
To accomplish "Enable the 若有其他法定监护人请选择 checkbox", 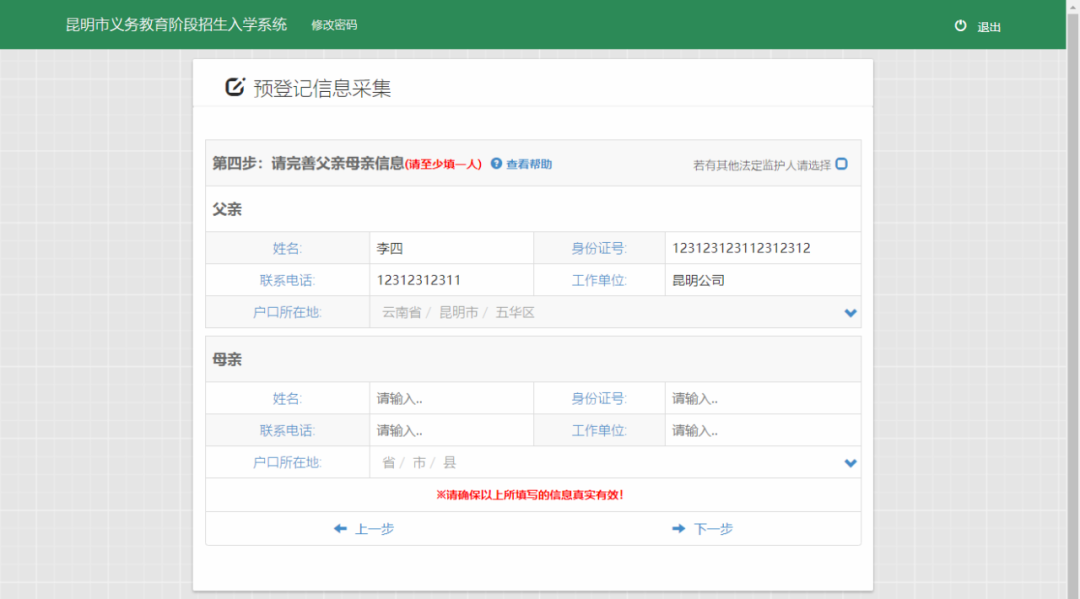I will (x=840, y=163).
